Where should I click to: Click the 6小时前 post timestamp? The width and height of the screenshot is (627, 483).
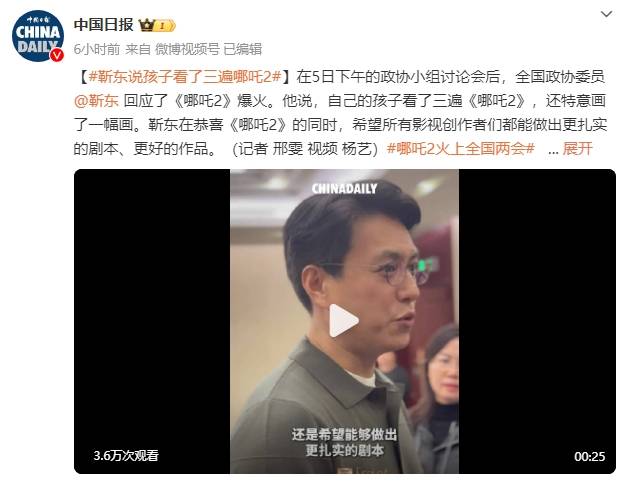97,49
